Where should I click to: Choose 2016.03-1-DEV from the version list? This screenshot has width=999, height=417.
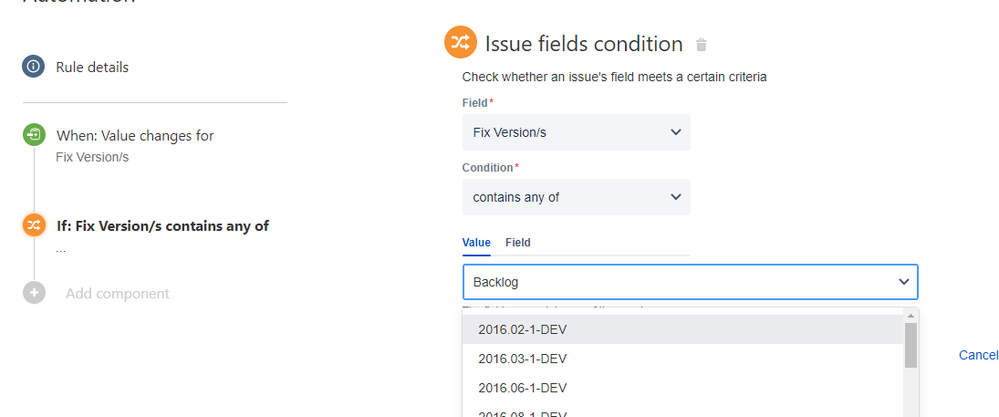[x=683, y=359]
